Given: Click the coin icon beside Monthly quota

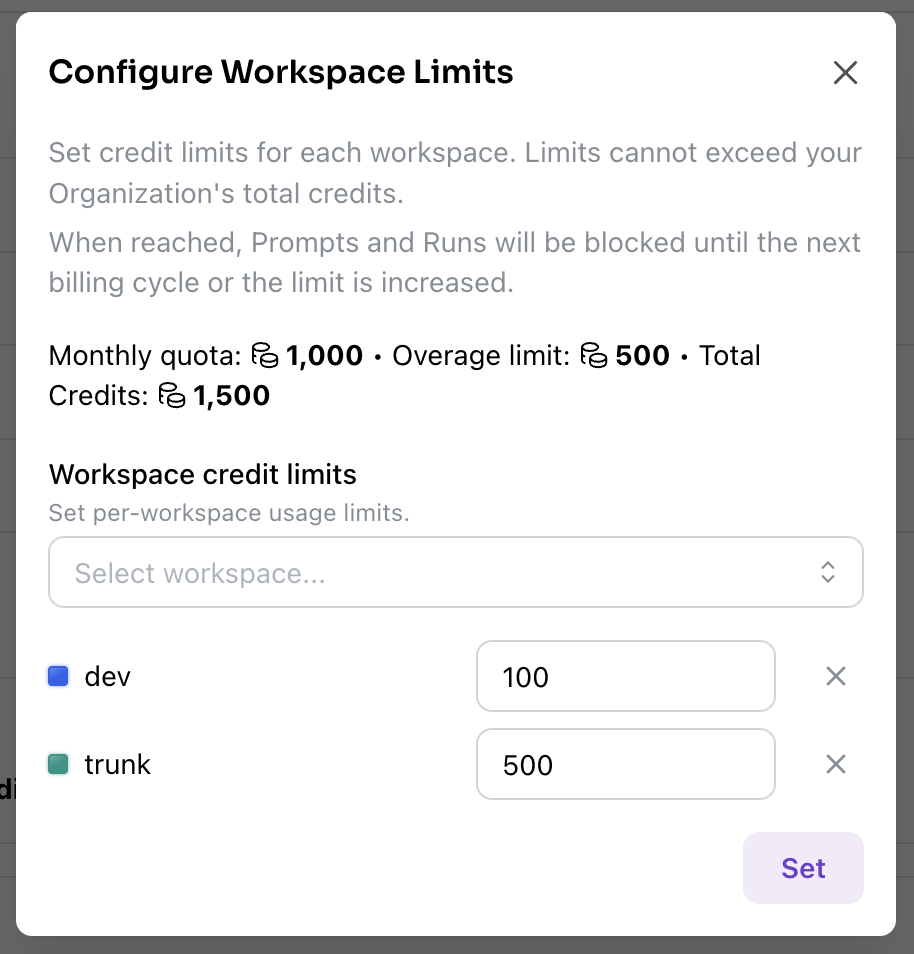Looking at the screenshot, I should click(264, 356).
